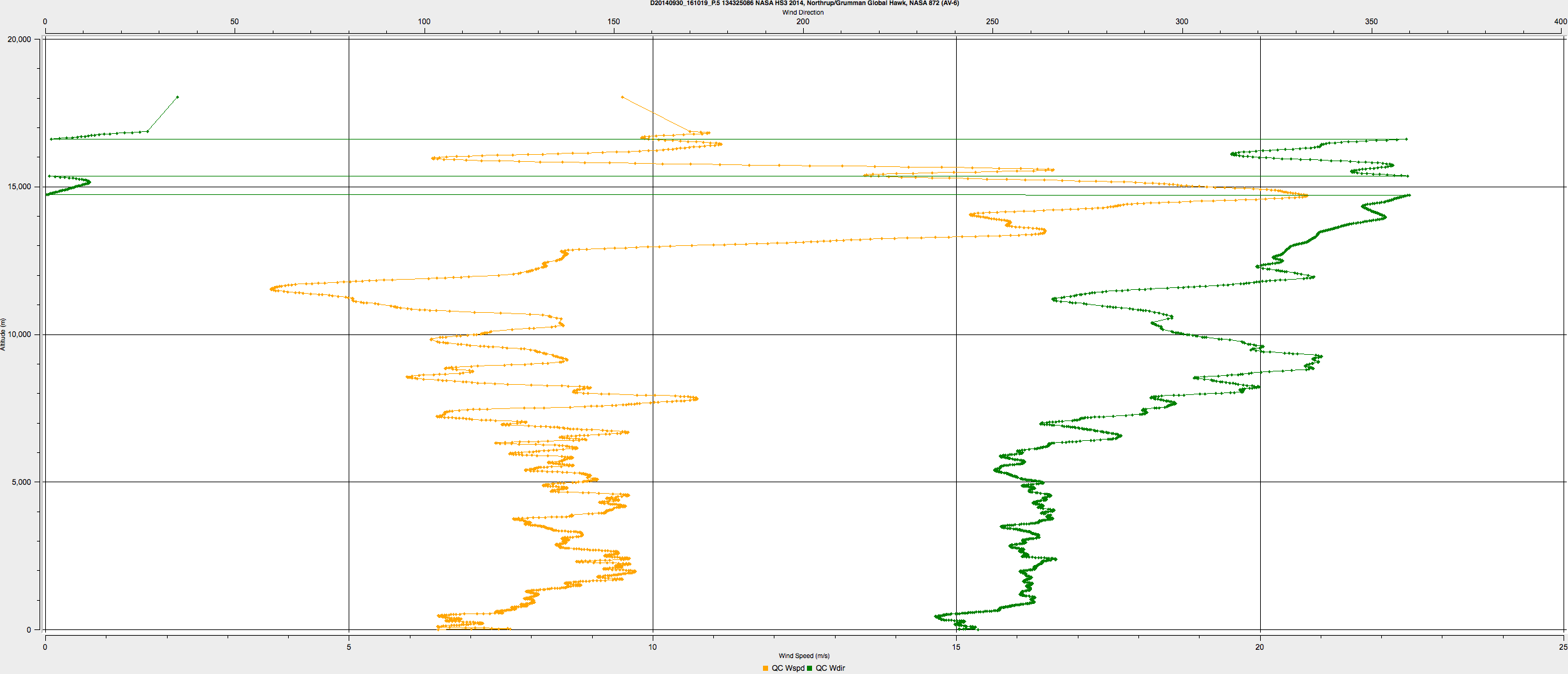This screenshot has height=674, width=1568.
Task: Click the topmost green wind direction data point
Action: tap(177, 97)
